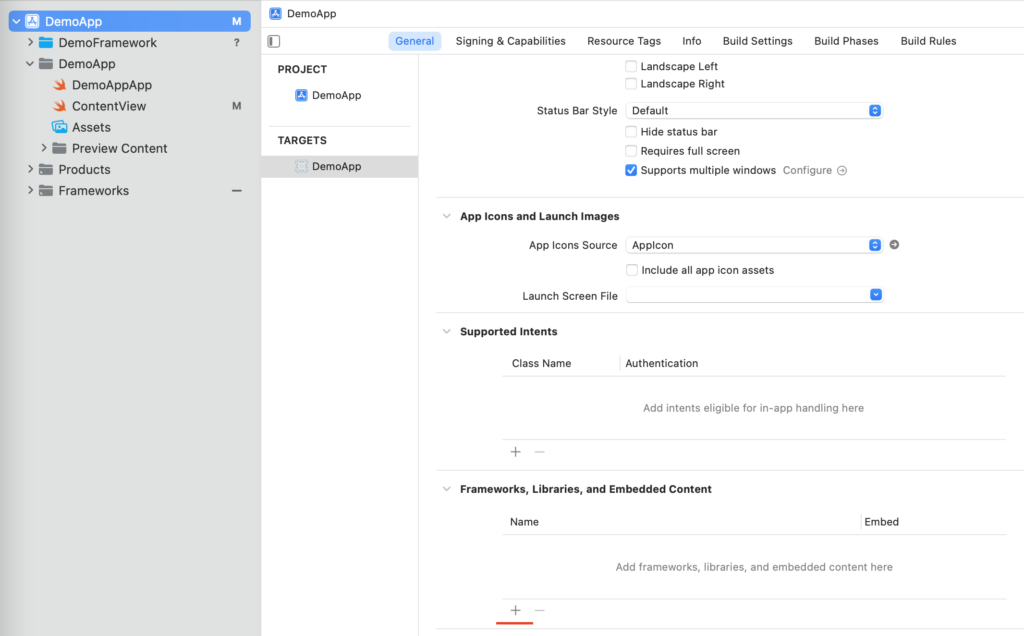
Task: Expand the Frameworks folder
Action: tap(30, 191)
